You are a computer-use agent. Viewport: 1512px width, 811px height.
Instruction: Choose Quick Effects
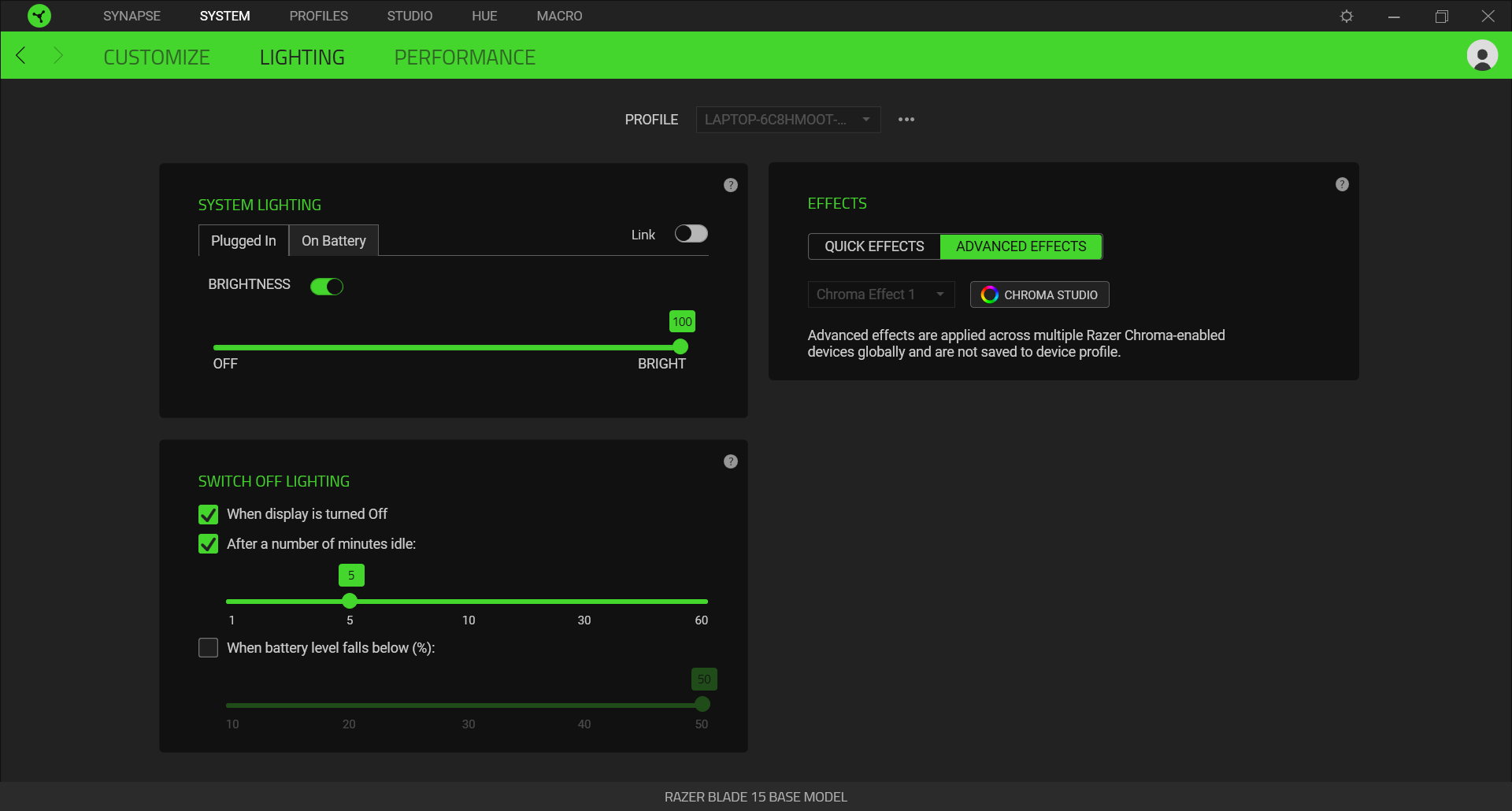tap(874, 246)
